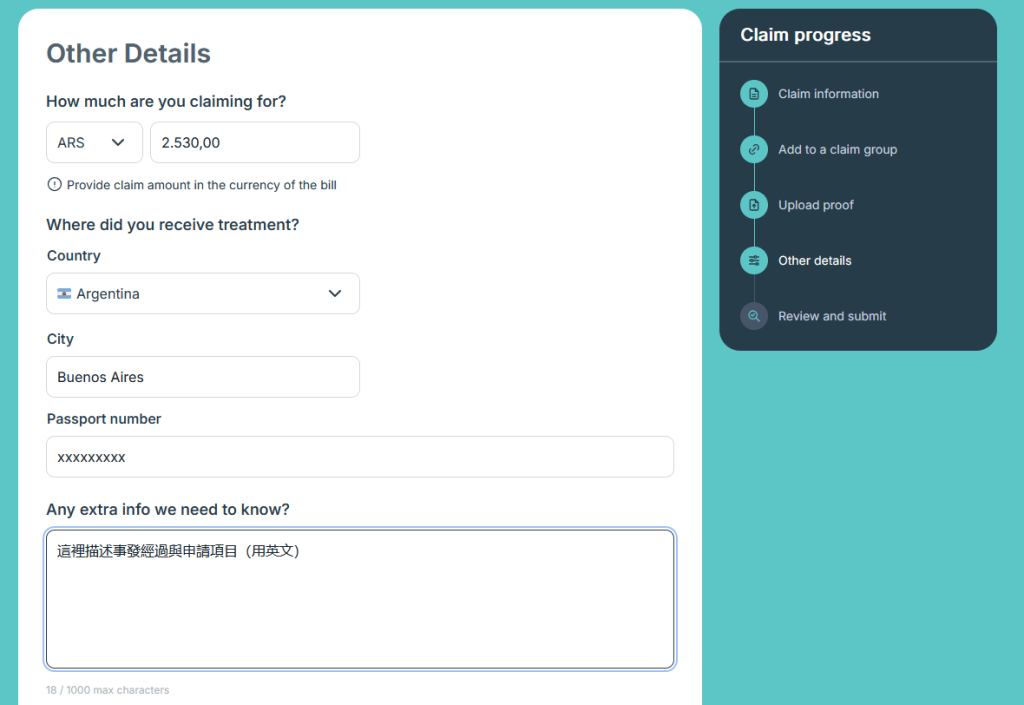Select the Other details step label
This screenshot has width=1024, height=705.
click(815, 260)
